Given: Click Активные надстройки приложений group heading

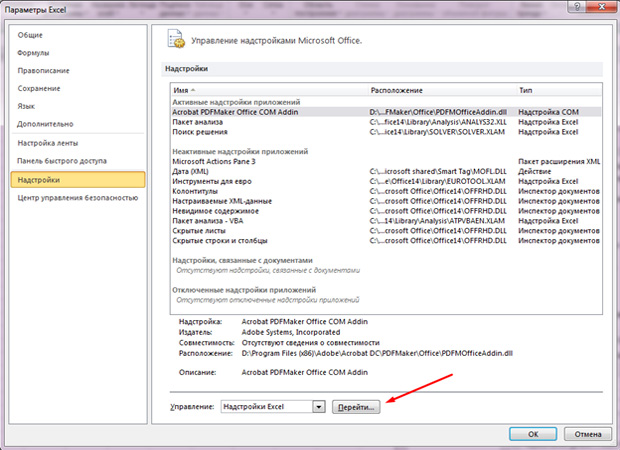Looking at the screenshot, I should tap(236, 102).
